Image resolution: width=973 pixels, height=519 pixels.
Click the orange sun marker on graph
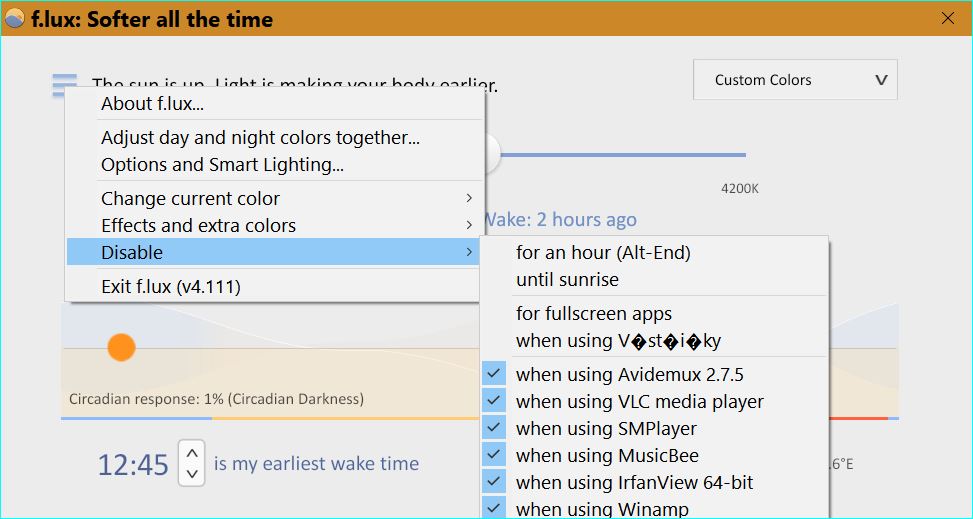(121, 347)
